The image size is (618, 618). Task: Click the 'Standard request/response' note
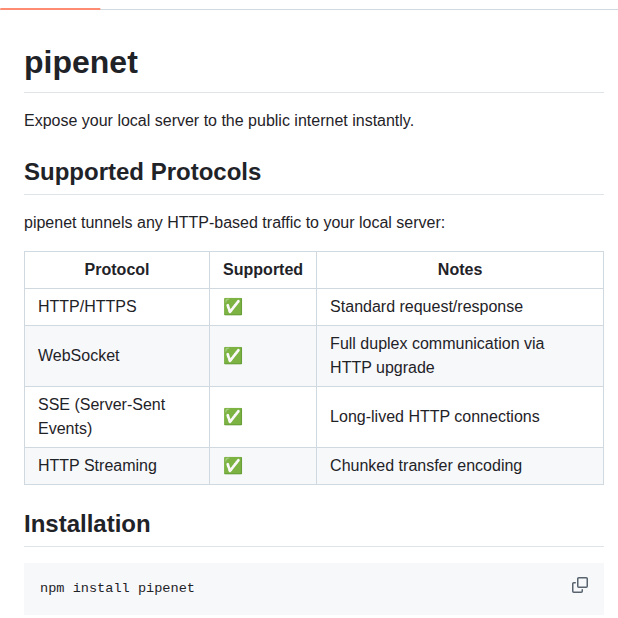click(426, 307)
